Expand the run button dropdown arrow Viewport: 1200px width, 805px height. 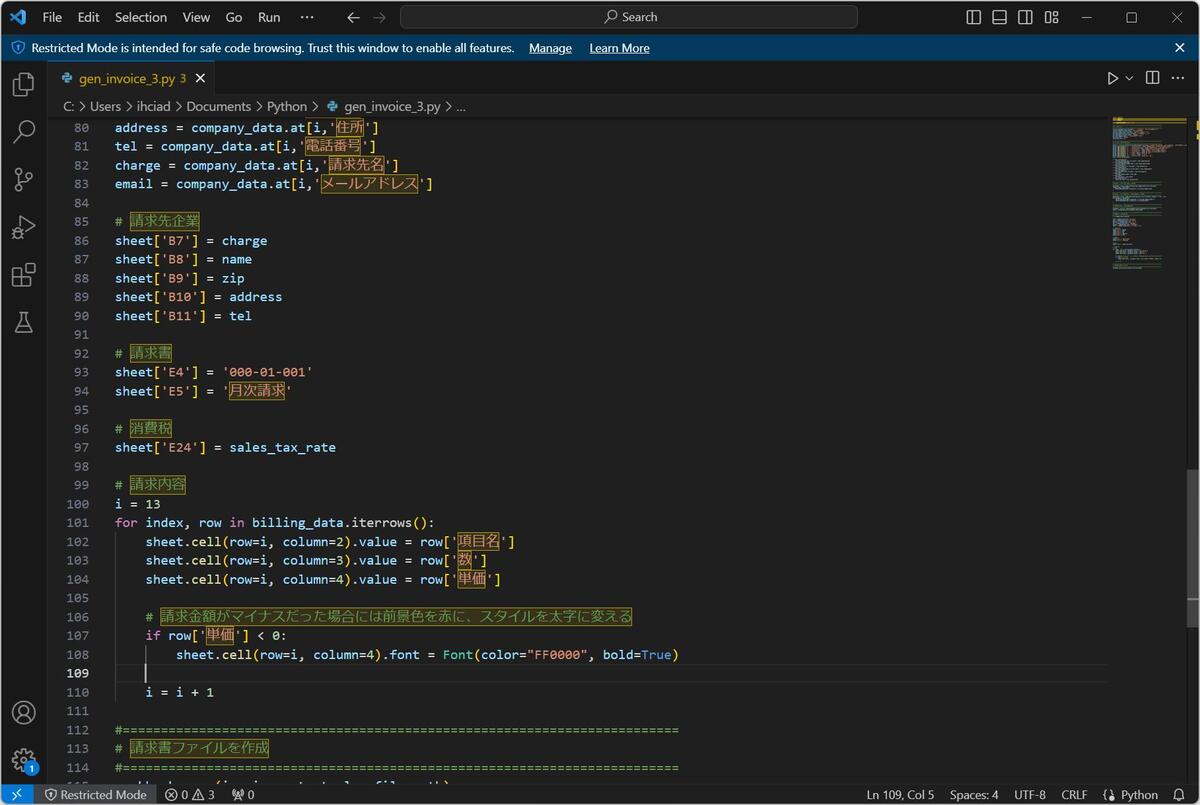(x=1130, y=78)
